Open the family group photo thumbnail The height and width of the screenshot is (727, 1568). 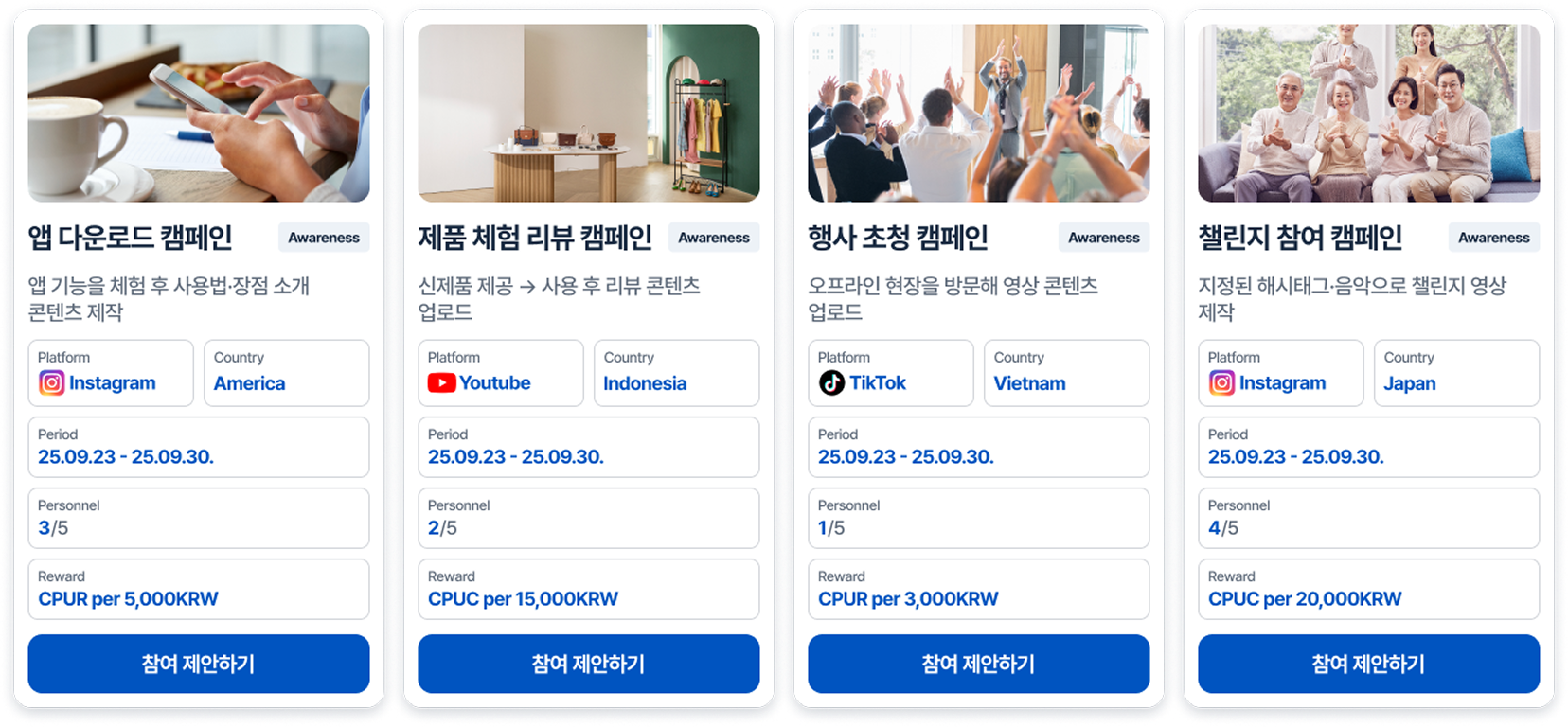(1369, 113)
